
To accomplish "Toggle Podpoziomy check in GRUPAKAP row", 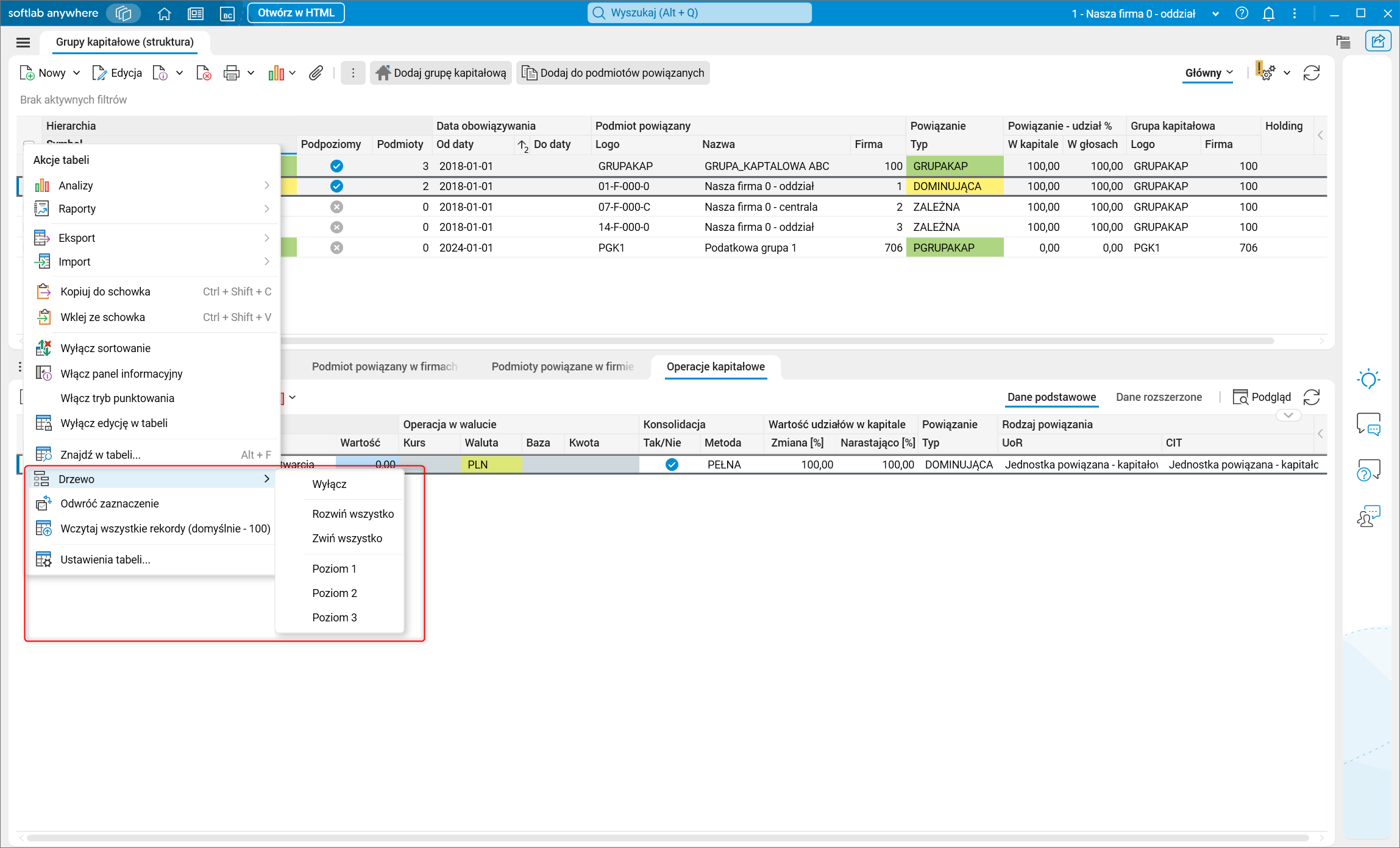I will pyautogui.click(x=336, y=166).
